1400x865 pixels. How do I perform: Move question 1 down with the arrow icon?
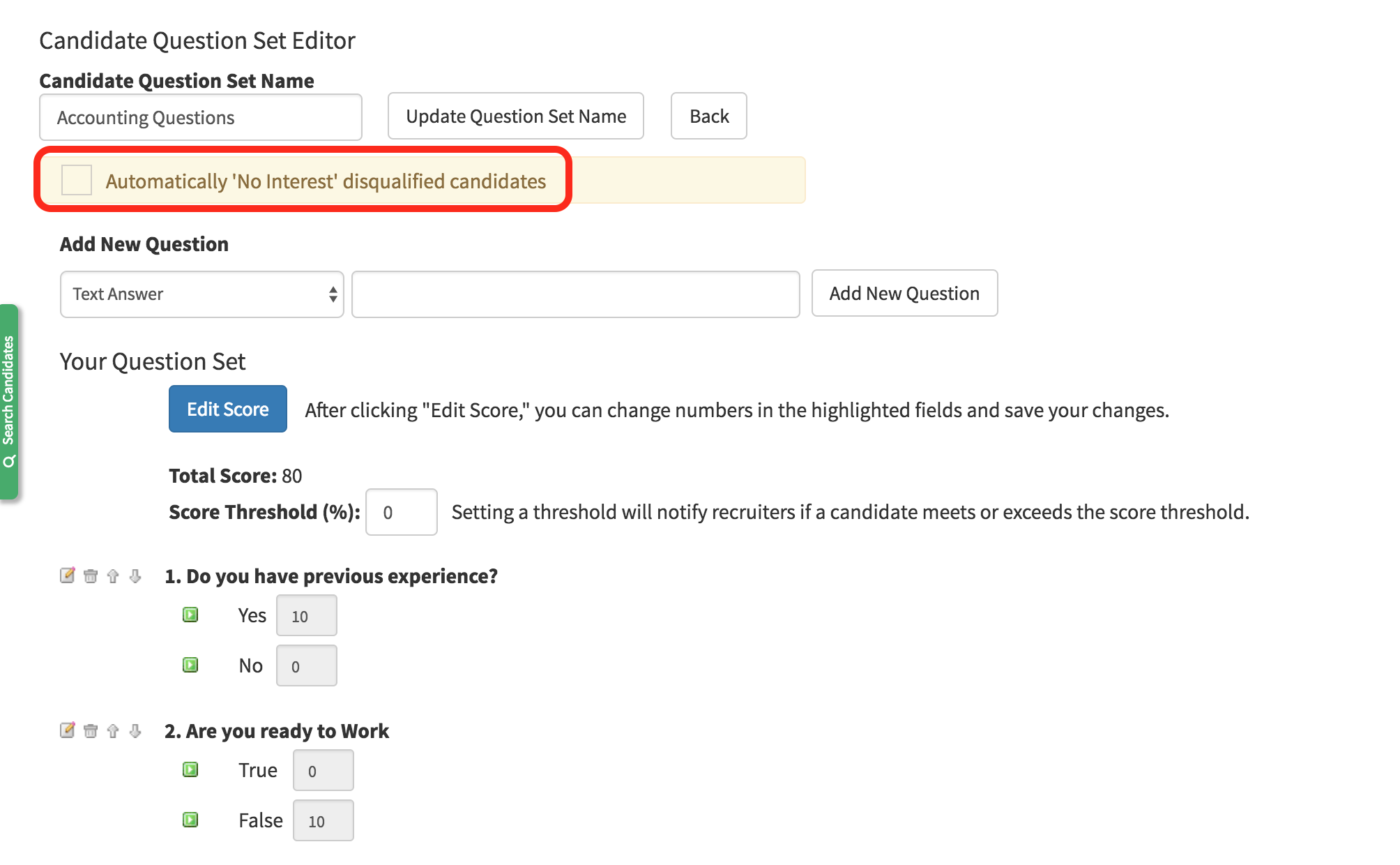coord(135,576)
